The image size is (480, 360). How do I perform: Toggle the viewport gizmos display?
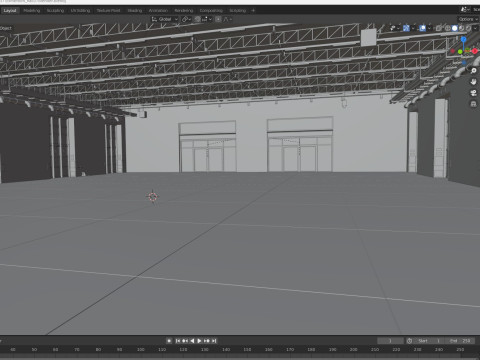coord(406,28)
